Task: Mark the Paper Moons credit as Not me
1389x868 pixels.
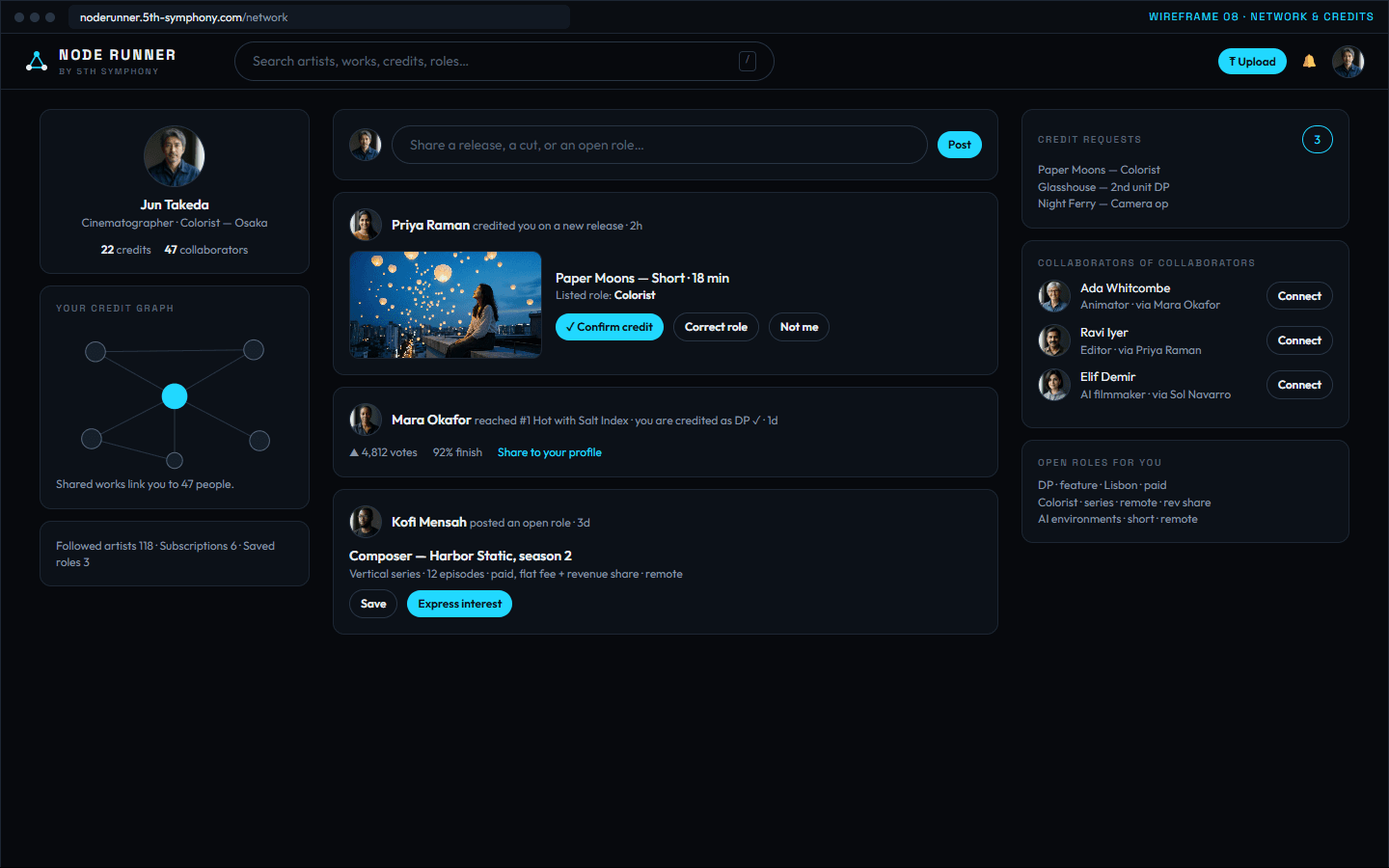Action: (799, 327)
